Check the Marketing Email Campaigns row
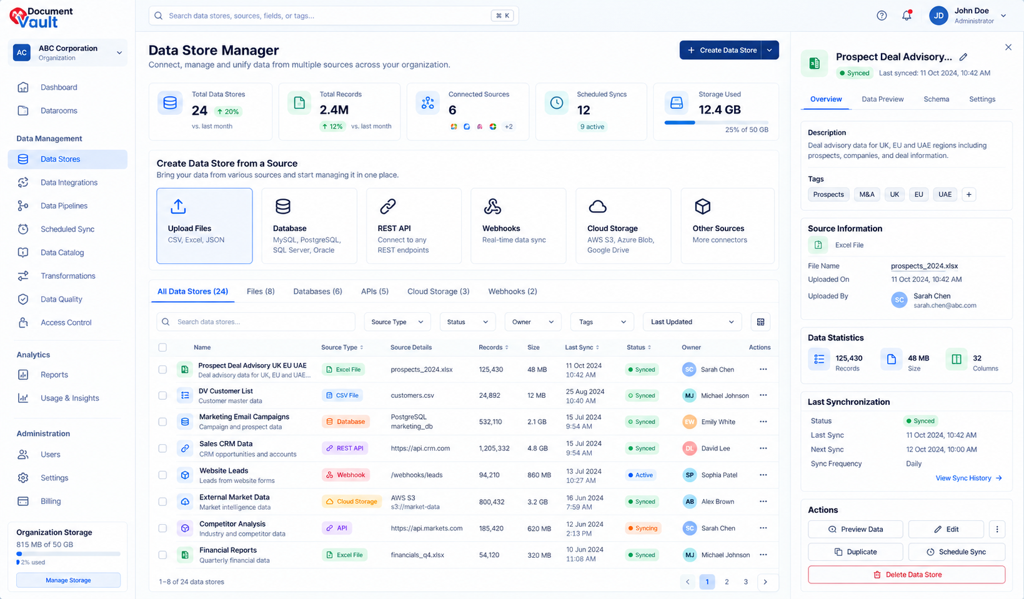 click(x=163, y=422)
